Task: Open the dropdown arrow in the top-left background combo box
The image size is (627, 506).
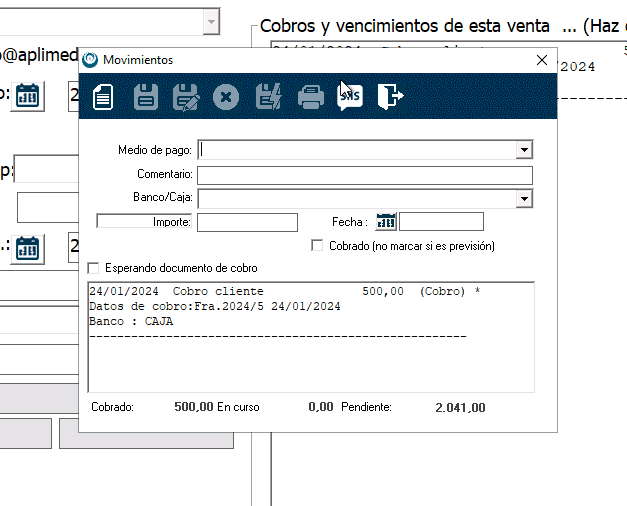Action: click(x=210, y=21)
